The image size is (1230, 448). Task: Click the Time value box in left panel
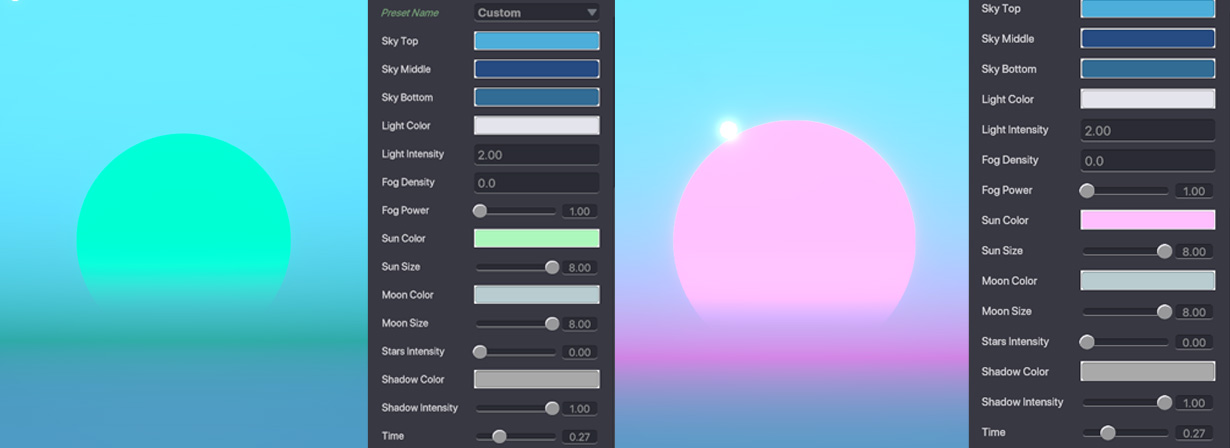tap(579, 437)
